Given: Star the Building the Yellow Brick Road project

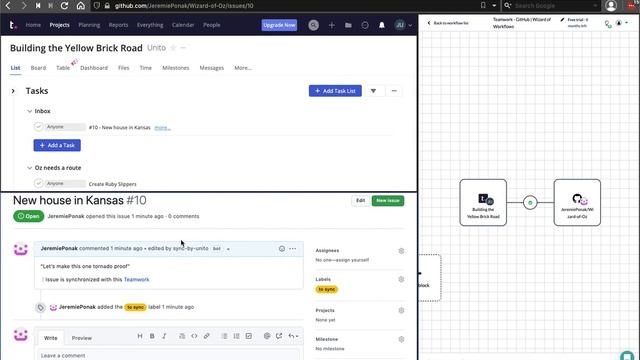Looking at the screenshot, I should pyautogui.click(x=173, y=48).
